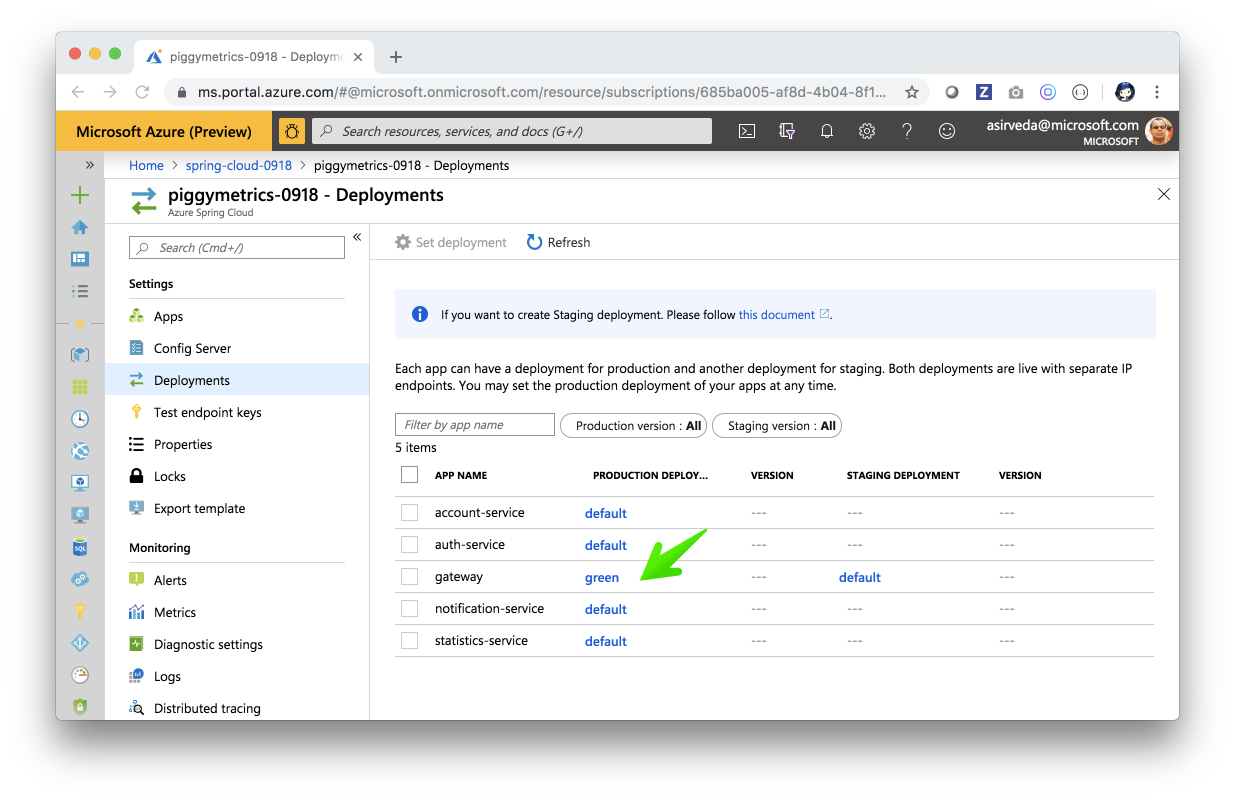Open the Dashboard sidebar icon

(80, 259)
